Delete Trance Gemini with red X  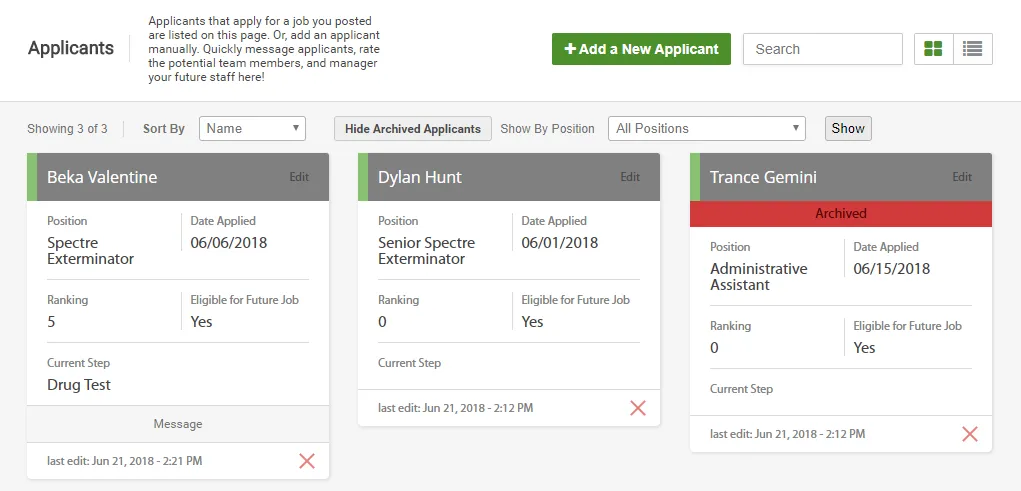[970, 434]
